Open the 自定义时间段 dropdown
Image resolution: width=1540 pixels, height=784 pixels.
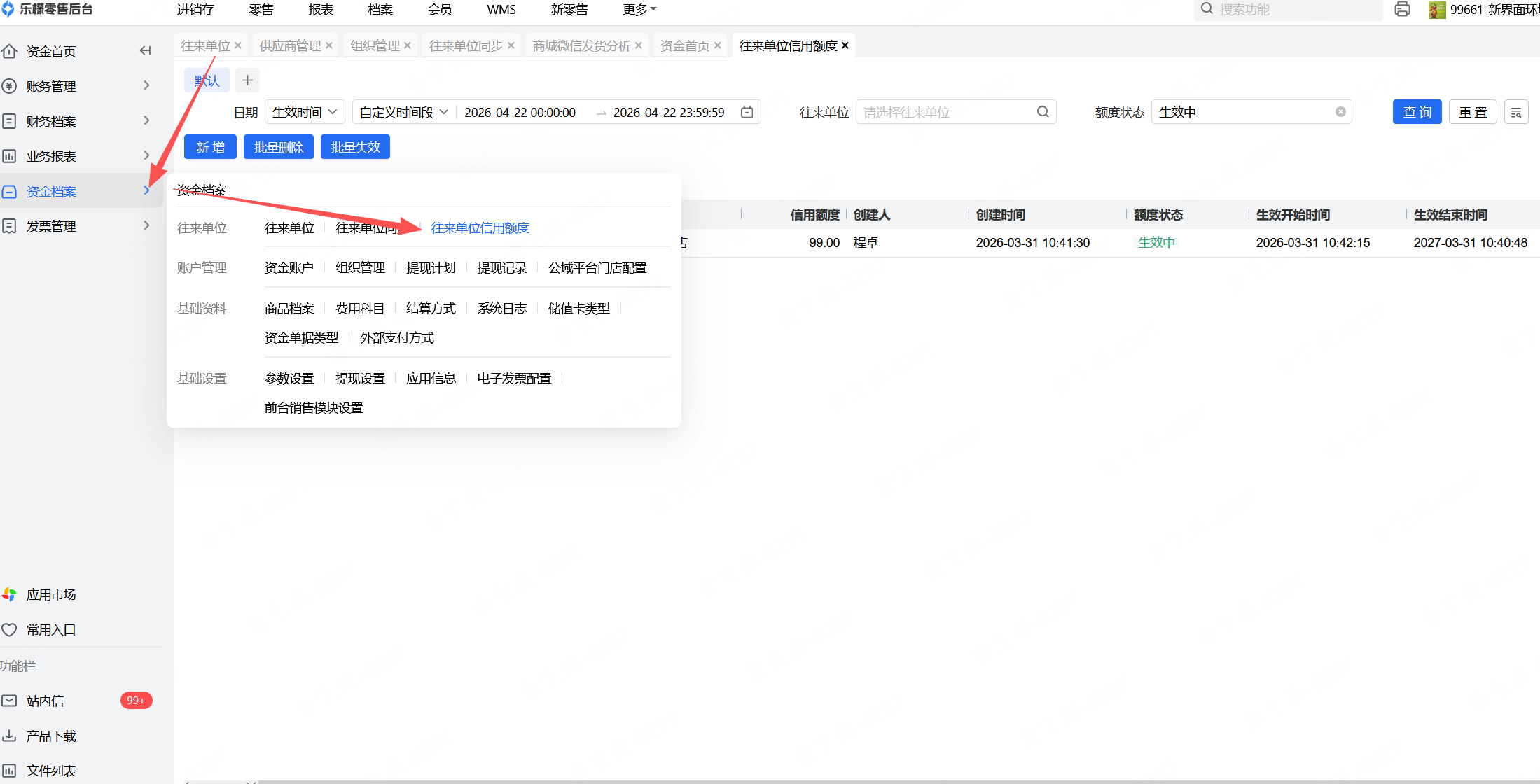click(x=403, y=112)
